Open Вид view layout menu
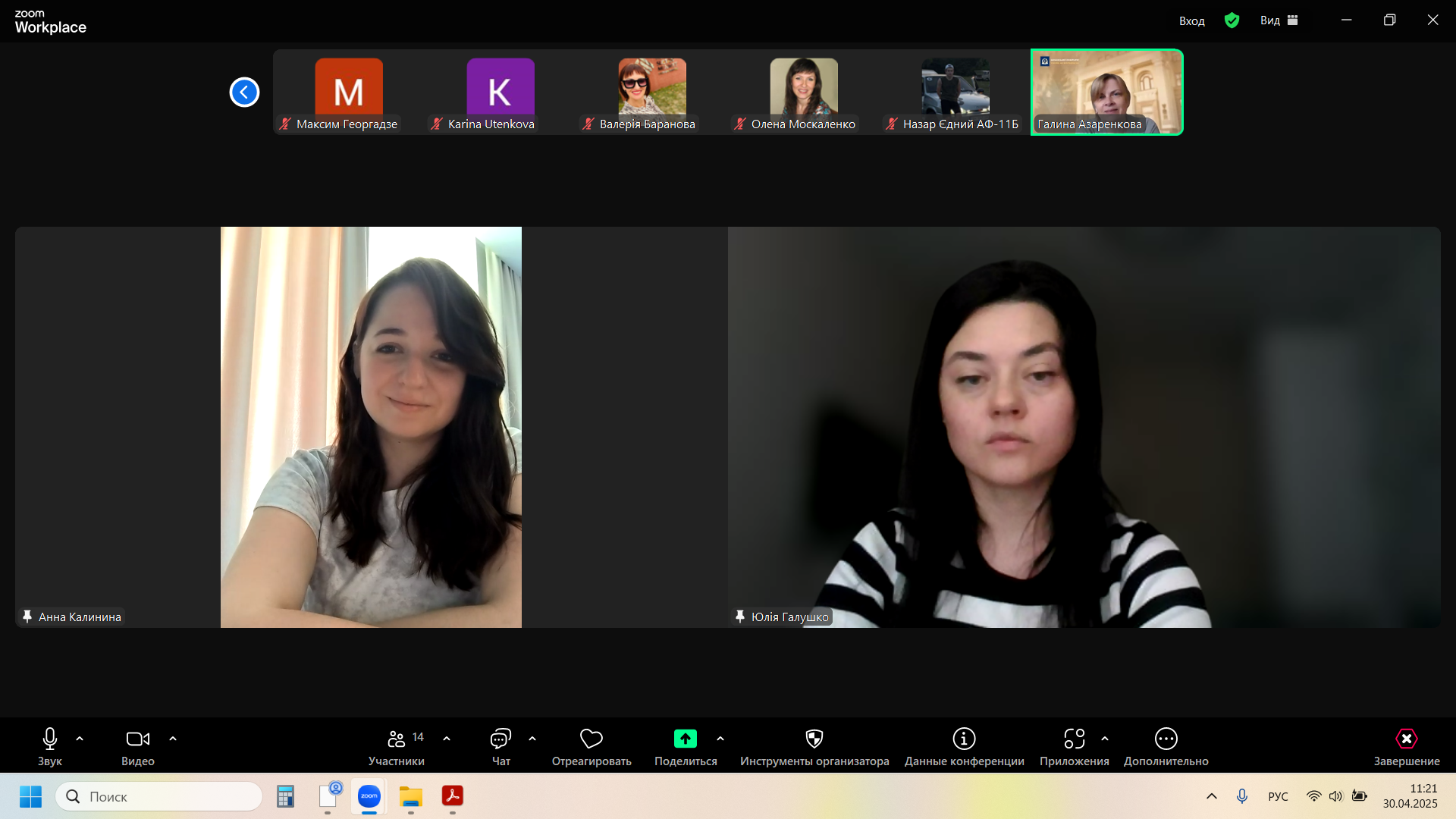1456x819 pixels. tap(1279, 20)
